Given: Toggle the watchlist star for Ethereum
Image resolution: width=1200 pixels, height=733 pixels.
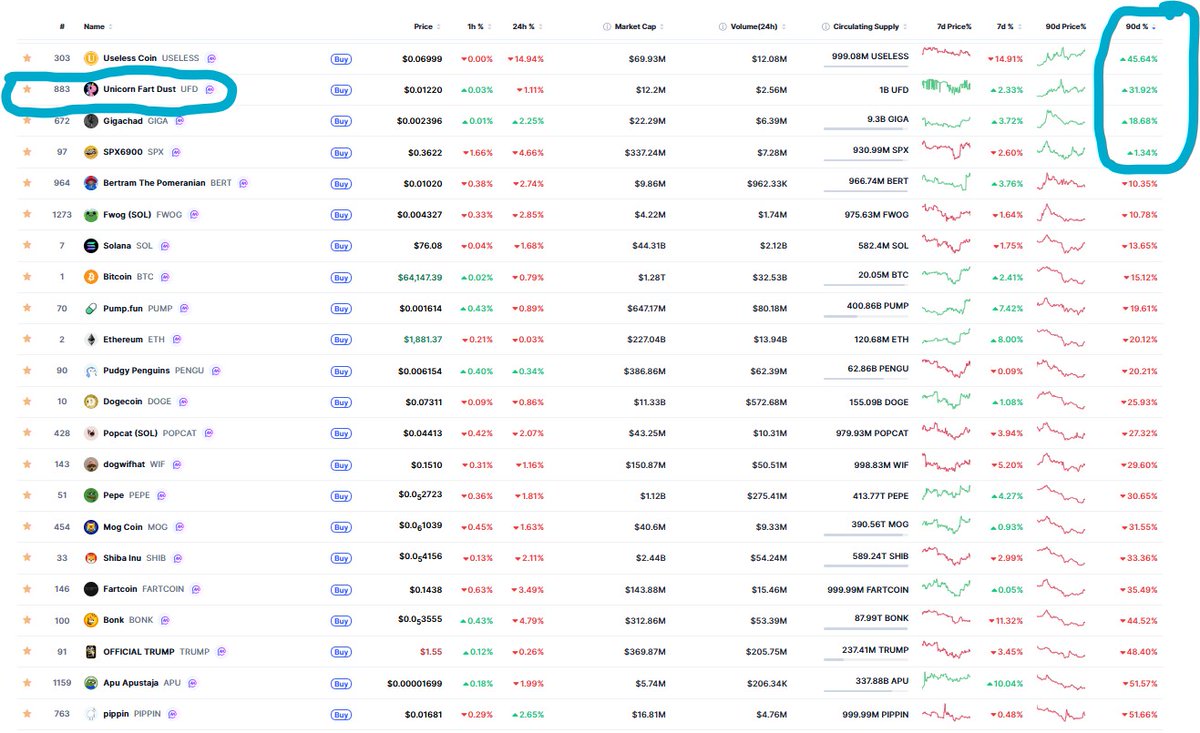Looking at the screenshot, I should pos(27,340).
